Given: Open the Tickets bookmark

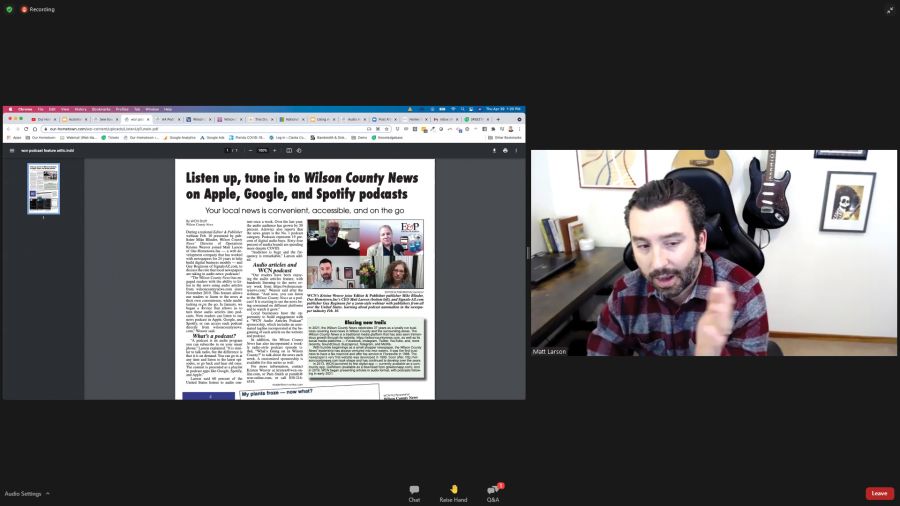Looking at the screenshot, I should [x=110, y=138].
